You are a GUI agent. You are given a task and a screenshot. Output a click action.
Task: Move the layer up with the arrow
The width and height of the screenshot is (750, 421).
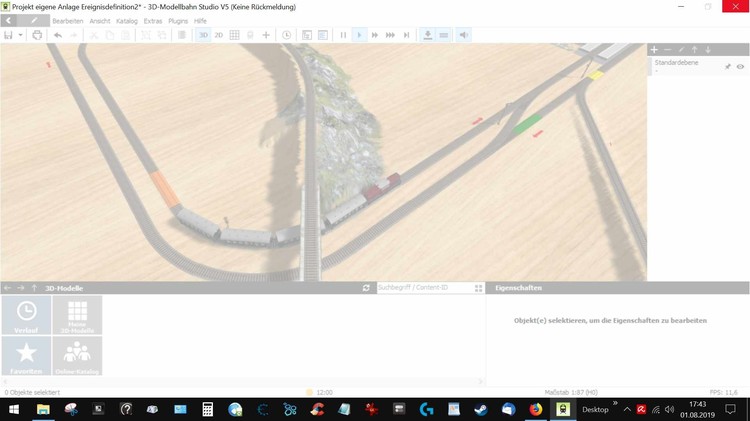(694, 49)
